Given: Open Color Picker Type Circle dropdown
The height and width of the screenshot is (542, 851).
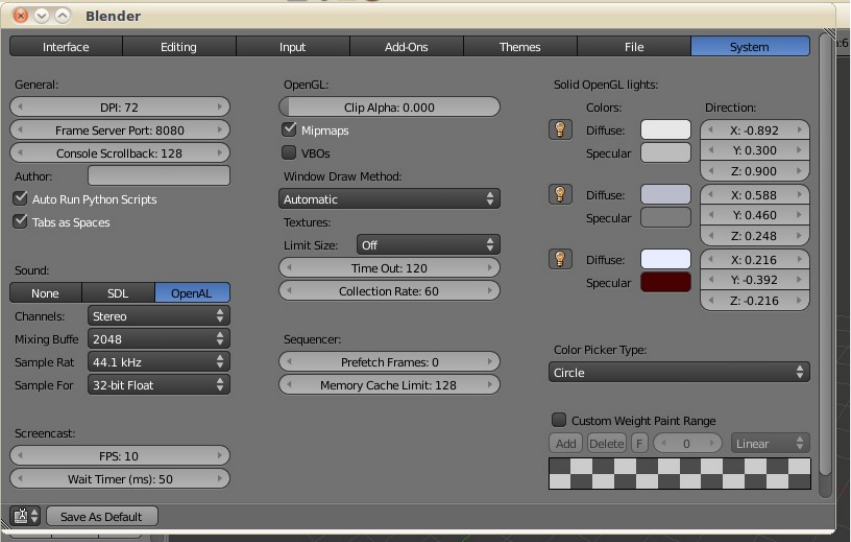Looking at the screenshot, I should click(679, 372).
